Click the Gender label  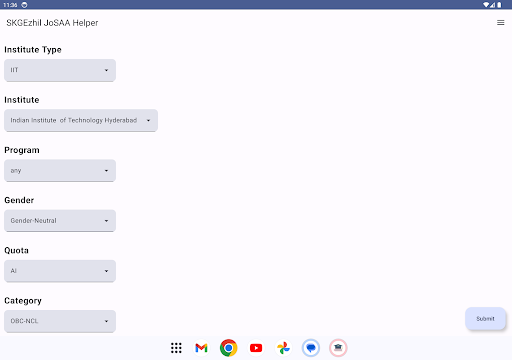click(19, 200)
